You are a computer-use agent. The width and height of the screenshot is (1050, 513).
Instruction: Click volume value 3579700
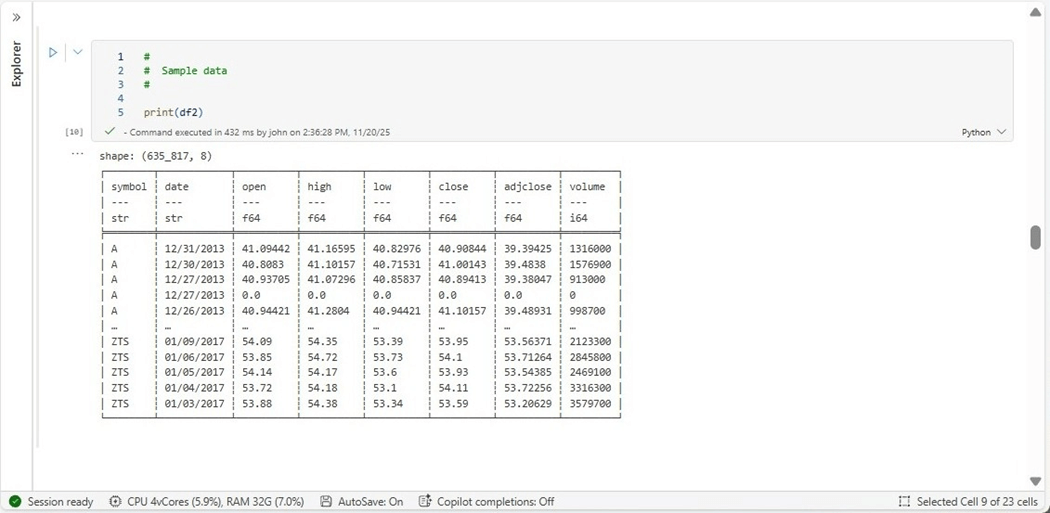(593, 404)
